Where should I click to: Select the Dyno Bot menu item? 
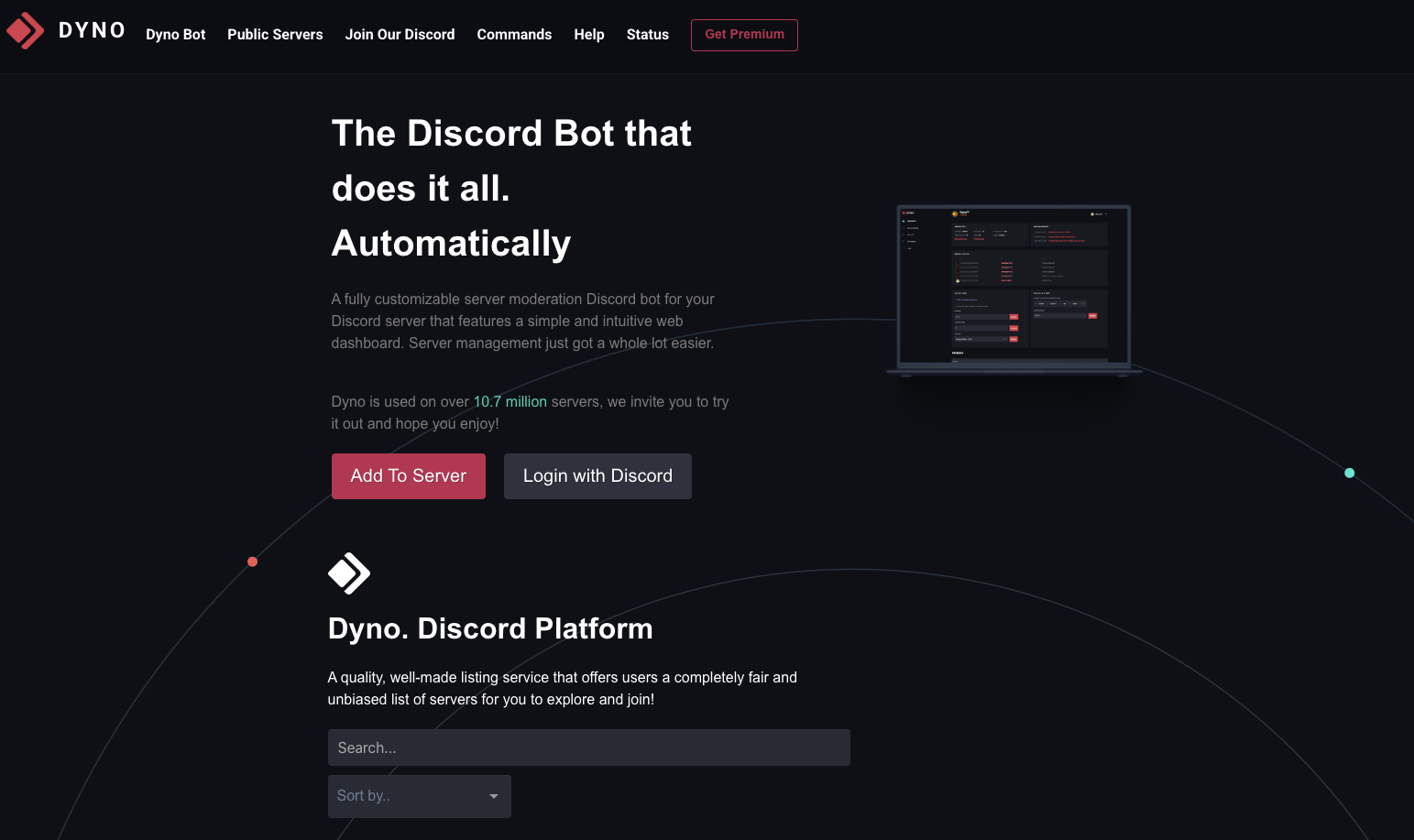(175, 35)
